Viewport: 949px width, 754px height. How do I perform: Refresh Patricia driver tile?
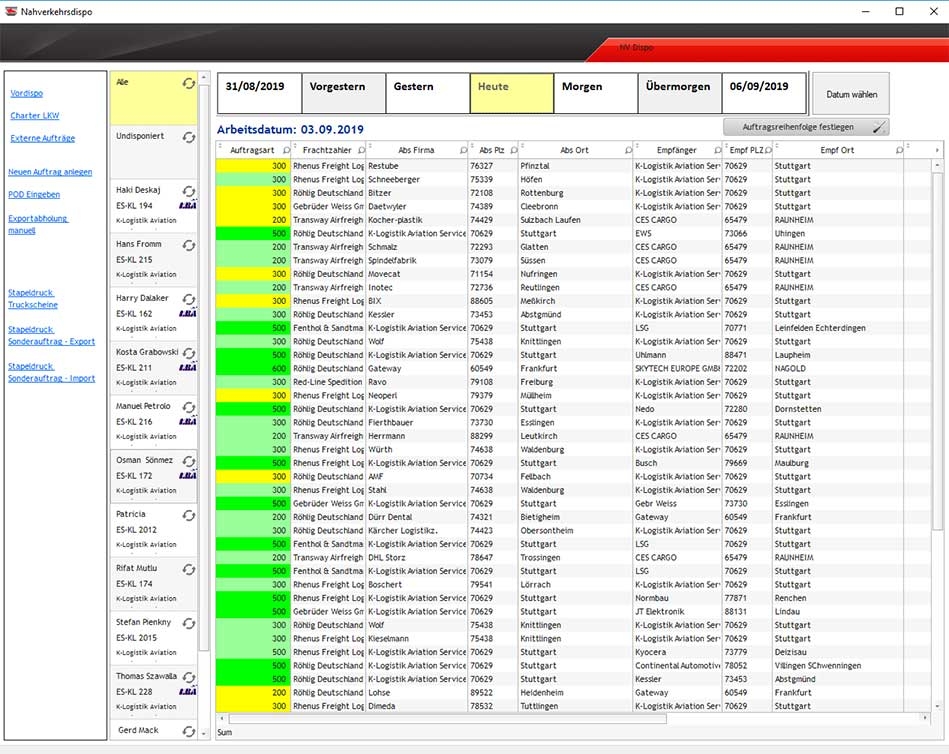coord(189,516)
